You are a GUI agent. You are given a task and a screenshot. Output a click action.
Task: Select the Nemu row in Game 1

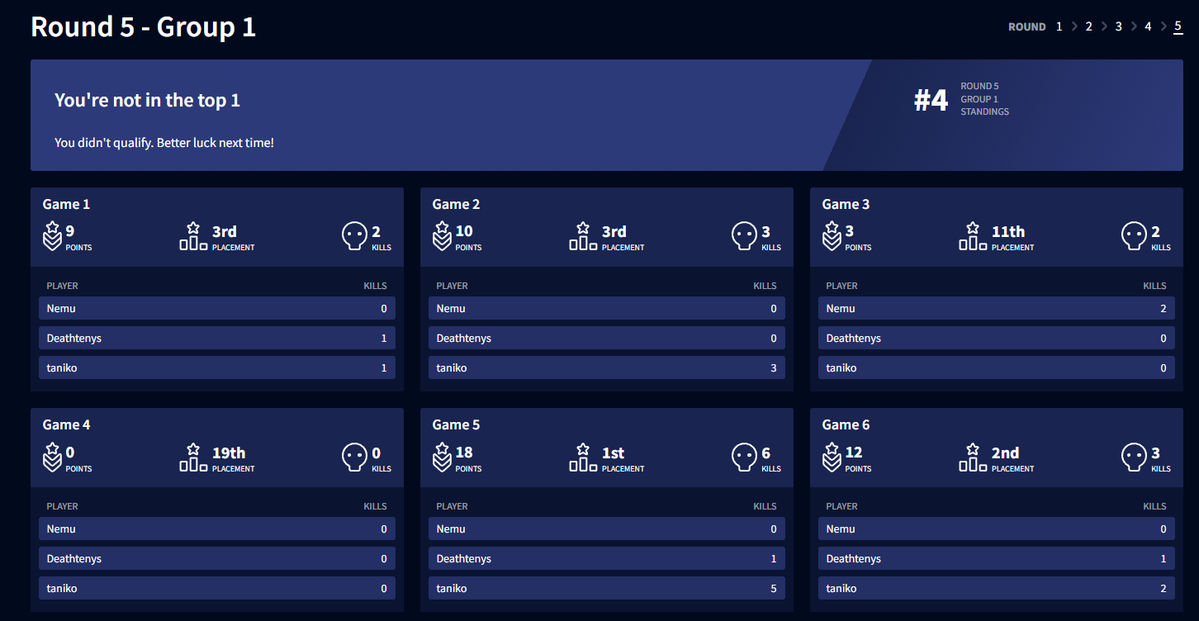click(x=217, y=308)
